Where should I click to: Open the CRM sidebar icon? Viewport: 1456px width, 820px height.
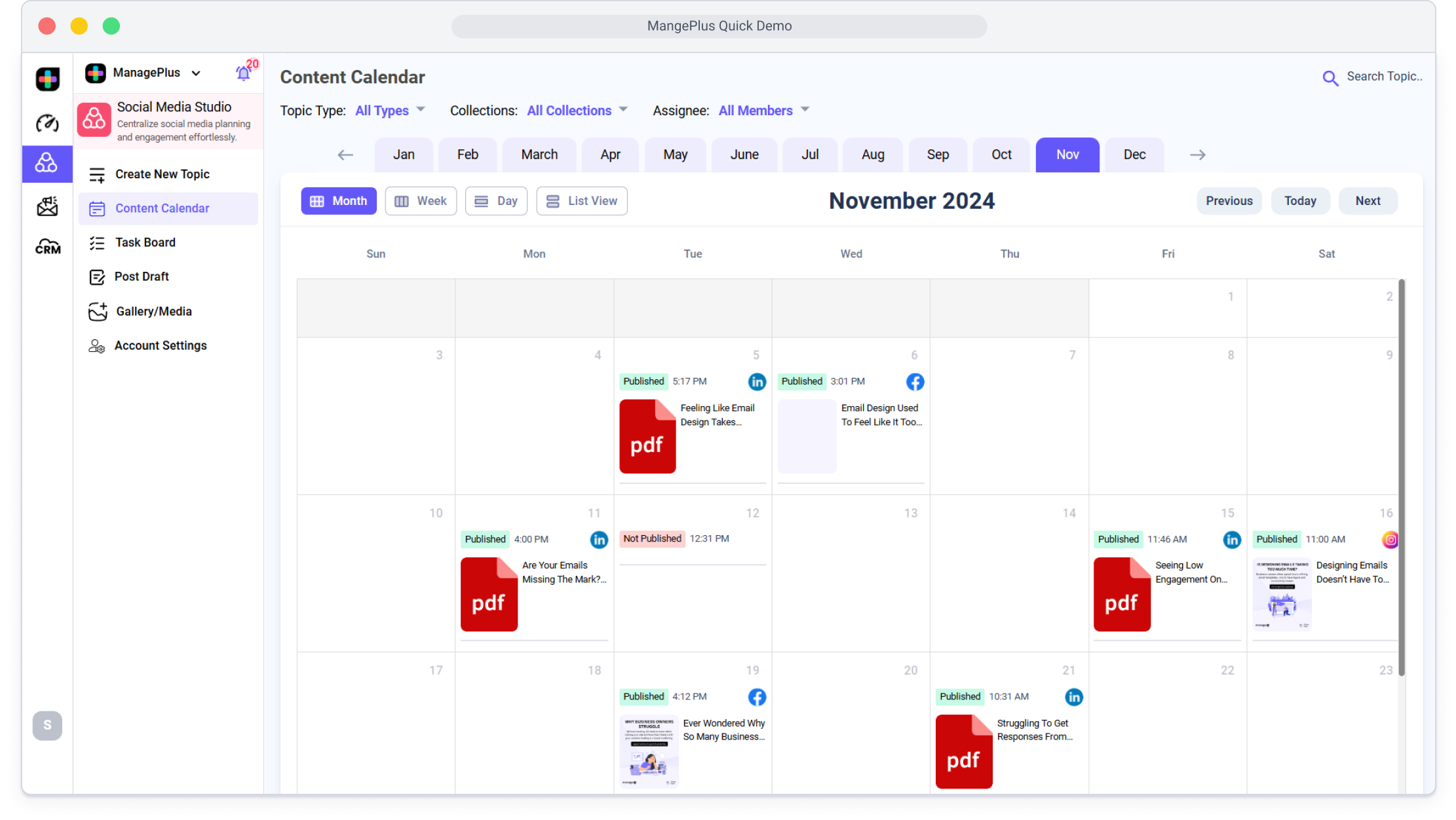(47, 247)
